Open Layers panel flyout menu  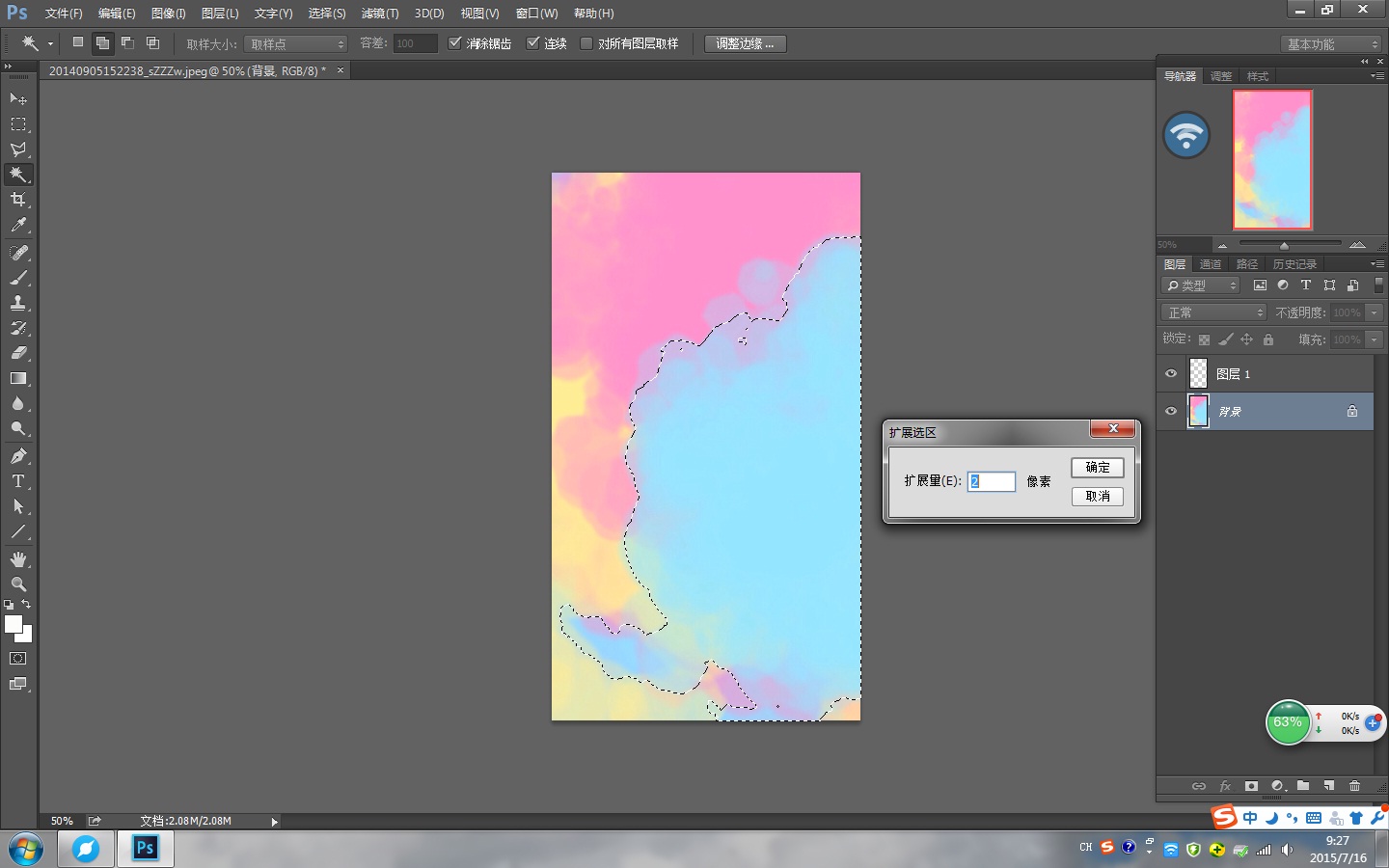(1377, 263)
